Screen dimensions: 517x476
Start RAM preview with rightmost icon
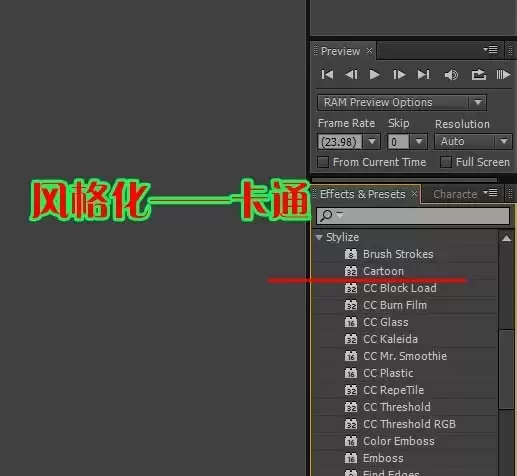click(x=503, y=74)
